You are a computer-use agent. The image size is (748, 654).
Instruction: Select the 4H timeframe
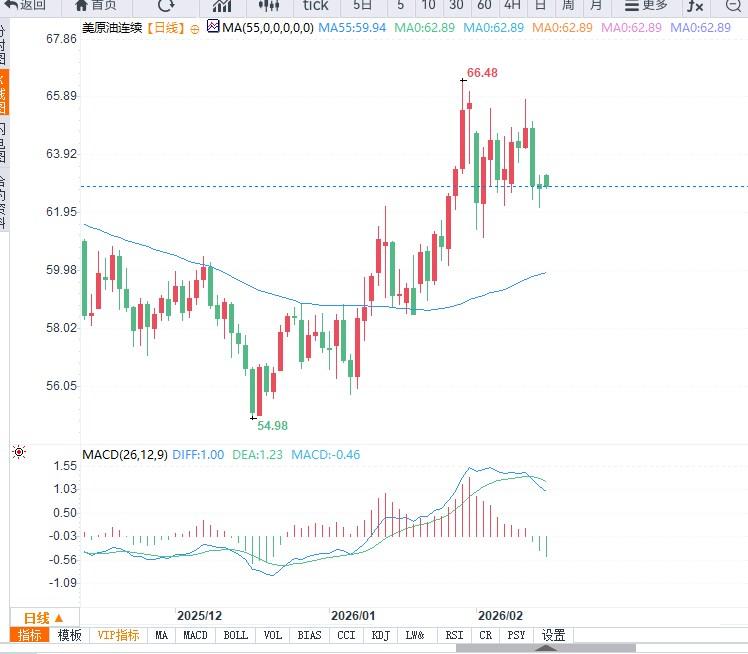click(x=512, y=5)
